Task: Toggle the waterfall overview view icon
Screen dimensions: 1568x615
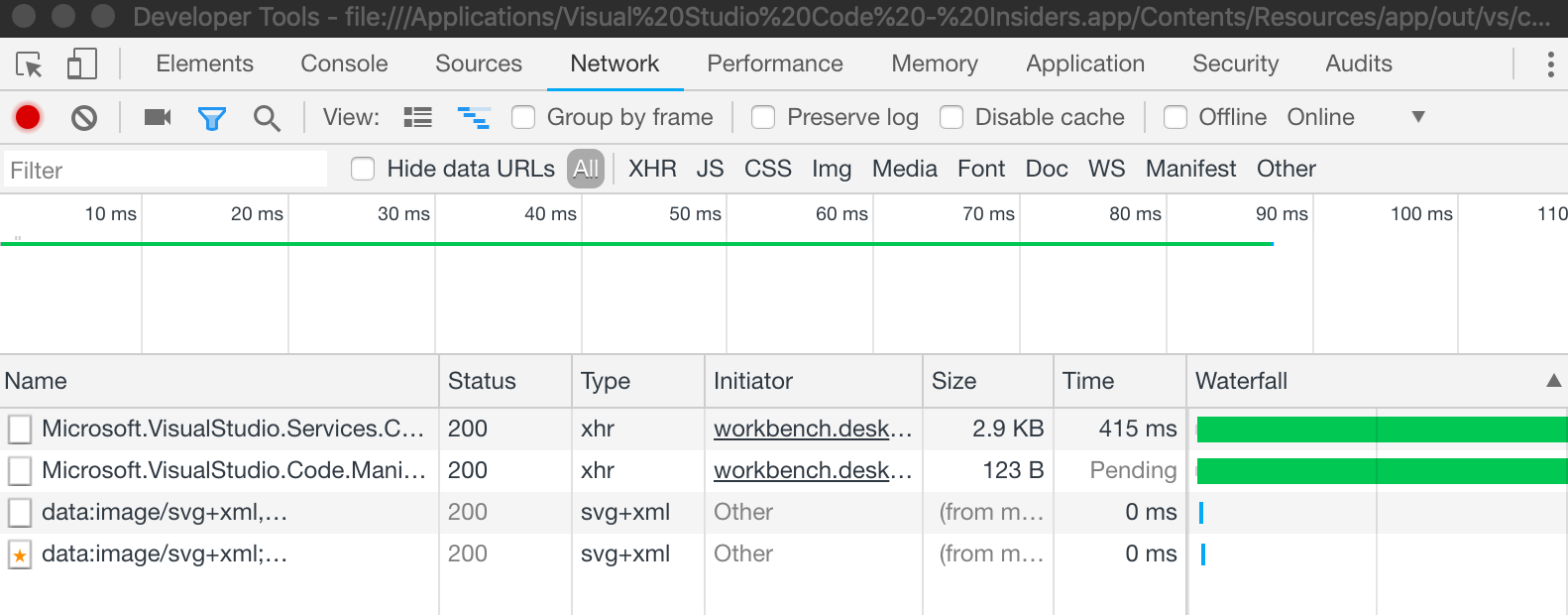Action: coord(473,118)
